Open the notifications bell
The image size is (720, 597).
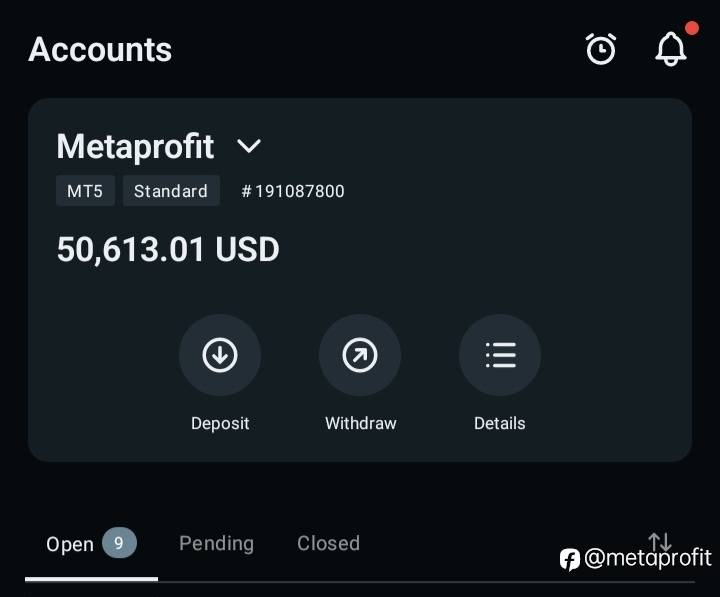(x=671, y=49)
